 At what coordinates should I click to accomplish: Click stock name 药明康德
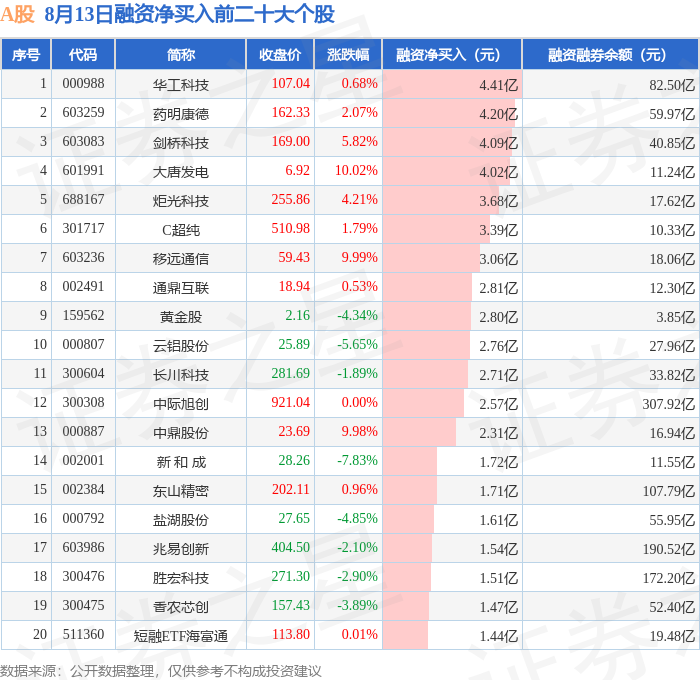[x=181, y=113]
